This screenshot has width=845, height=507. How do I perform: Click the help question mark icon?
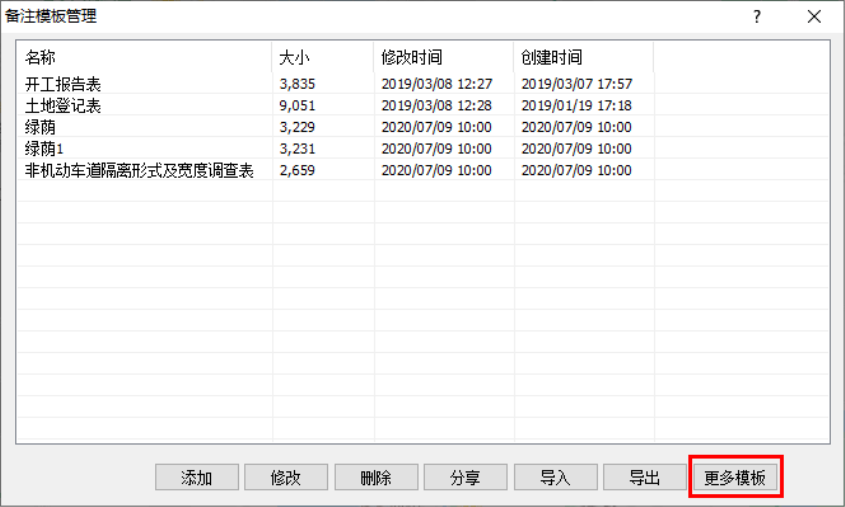[757, 16]
